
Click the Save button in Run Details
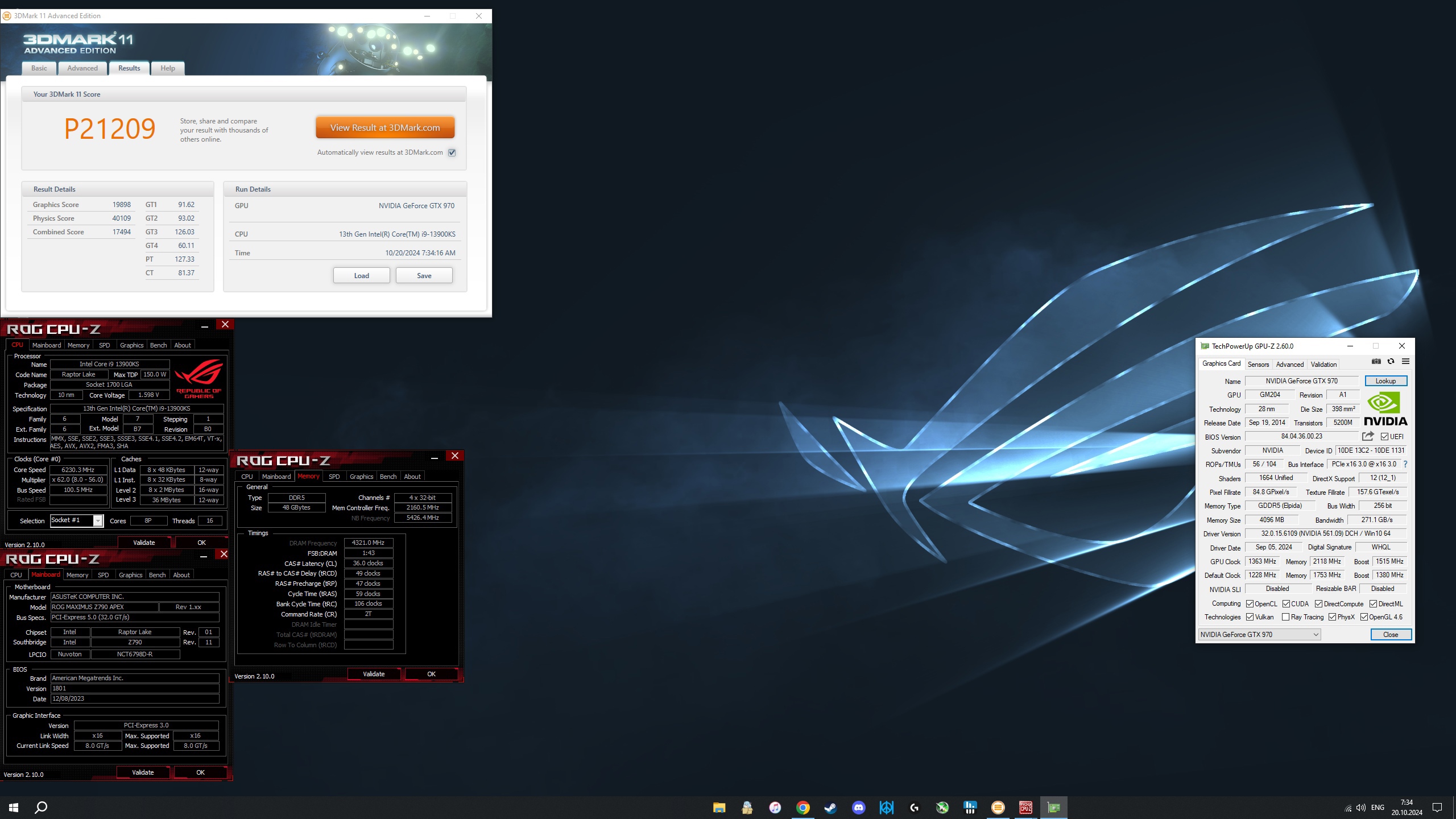click(424, 275)
